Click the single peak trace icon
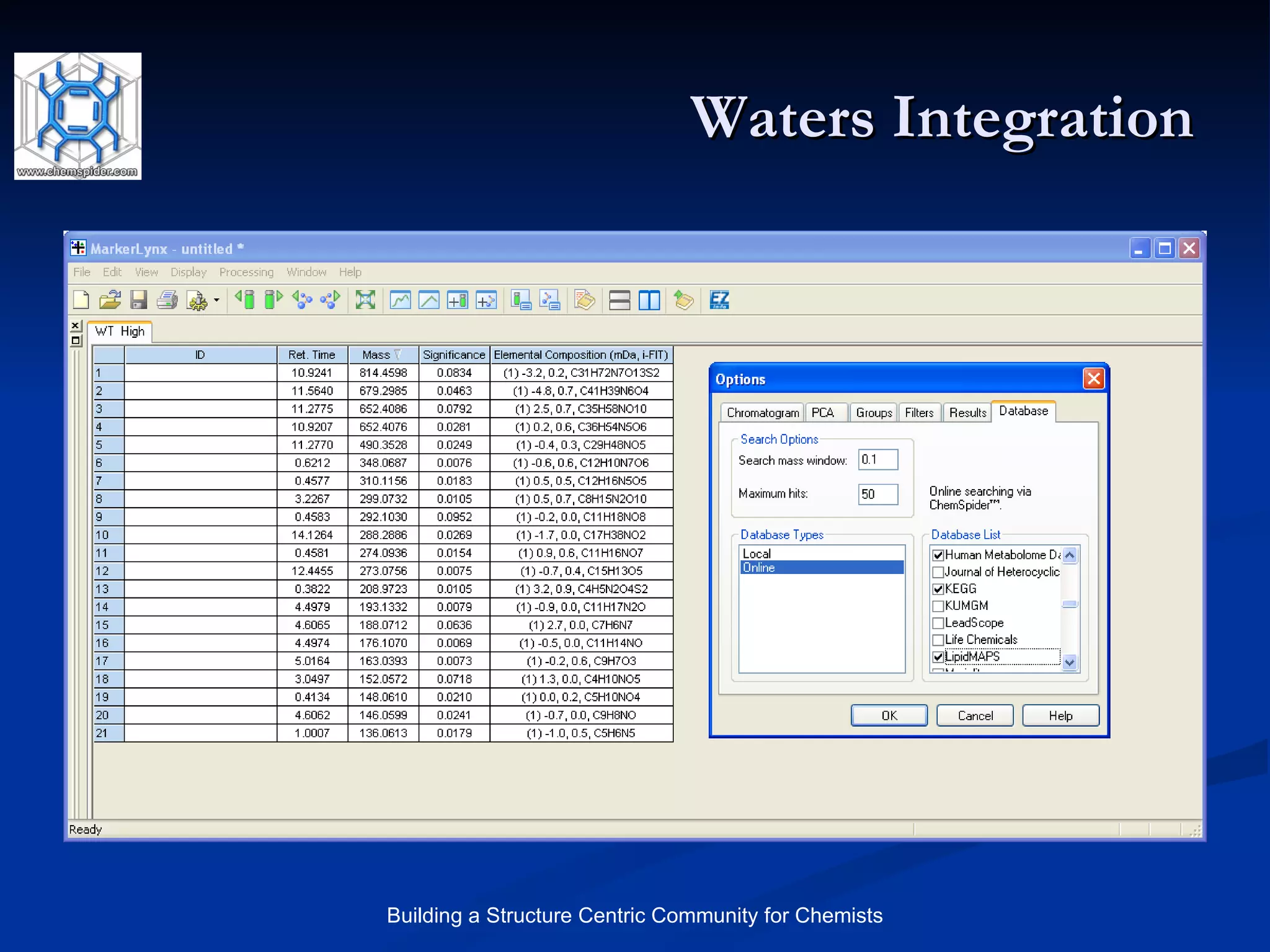This screenshot has height=952, width=1270. tap(429, 301)
